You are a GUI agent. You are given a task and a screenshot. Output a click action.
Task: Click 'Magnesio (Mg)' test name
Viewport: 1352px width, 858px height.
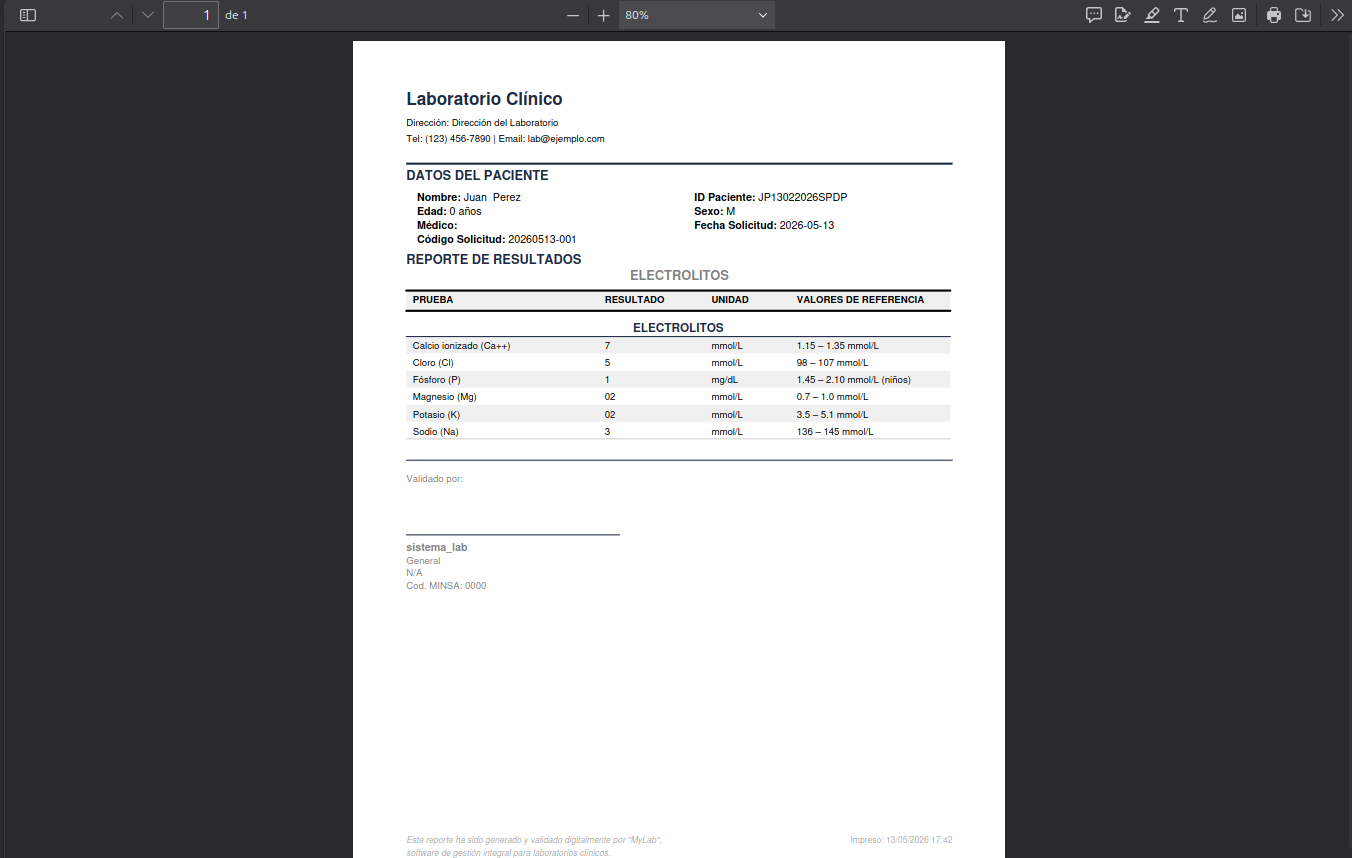[x=444, y=397]
